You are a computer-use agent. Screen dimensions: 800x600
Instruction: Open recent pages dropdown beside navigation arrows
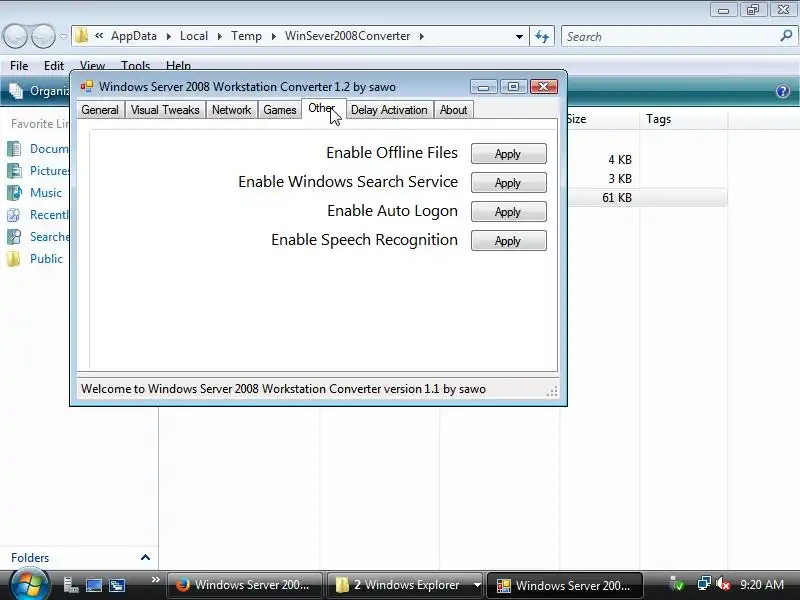(63, 36)
